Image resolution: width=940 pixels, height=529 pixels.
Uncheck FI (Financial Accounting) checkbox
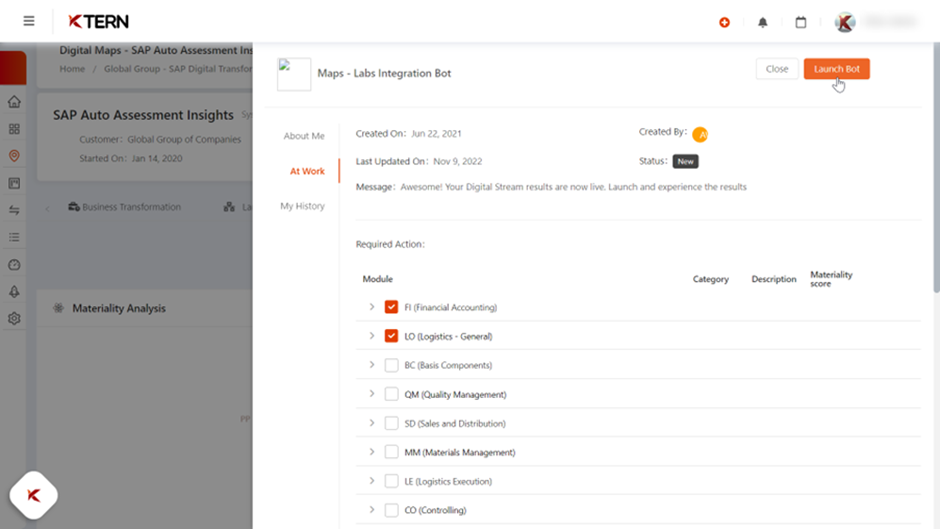[x=391, y=307]
